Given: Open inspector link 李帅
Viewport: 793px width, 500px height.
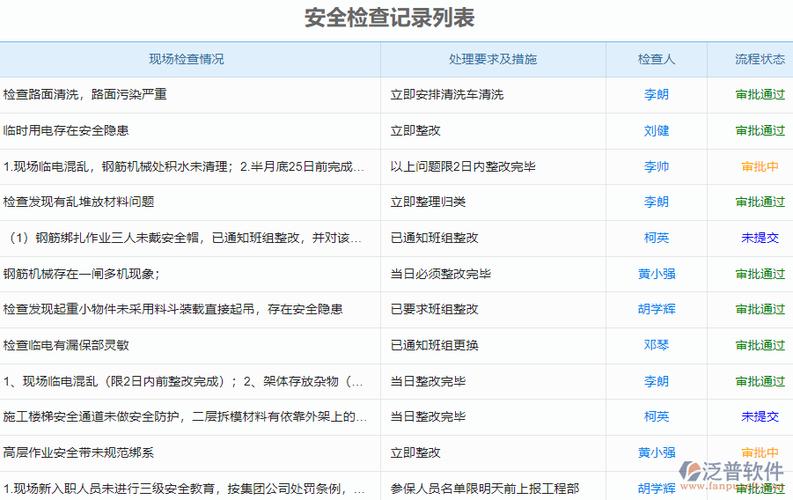Looking at the screenshot, I should coord(656,166).
